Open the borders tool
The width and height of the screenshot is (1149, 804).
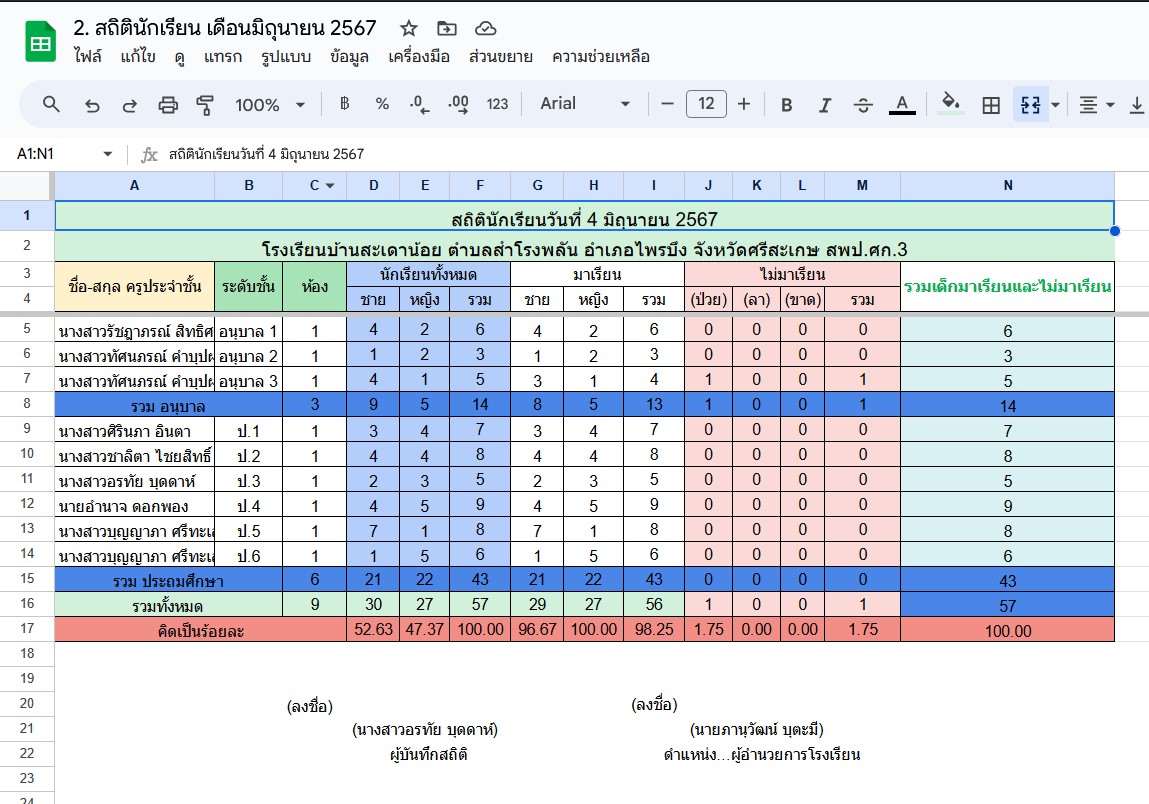click(x=991, y=105)
